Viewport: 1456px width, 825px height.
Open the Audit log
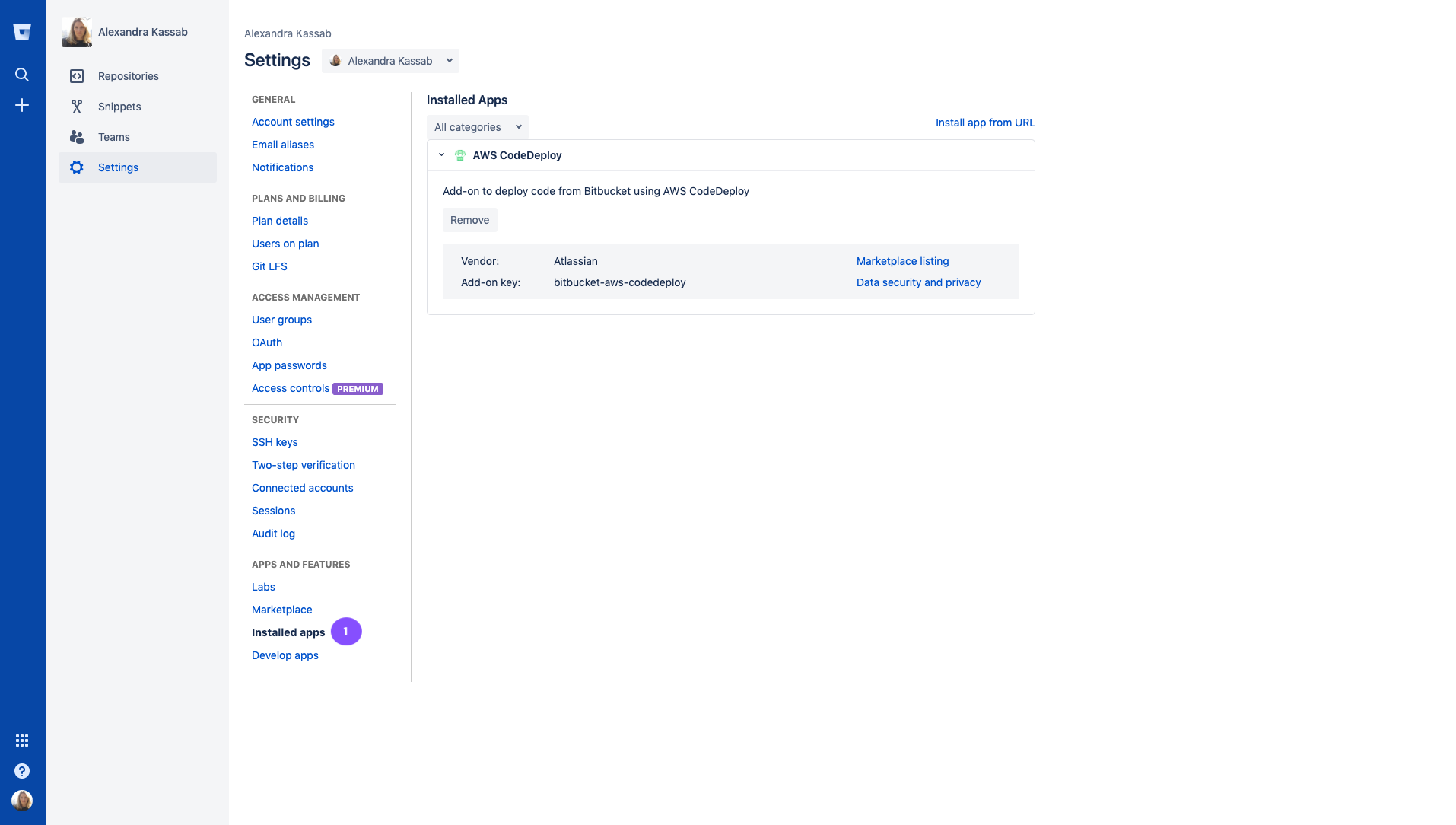pos(273,534)
